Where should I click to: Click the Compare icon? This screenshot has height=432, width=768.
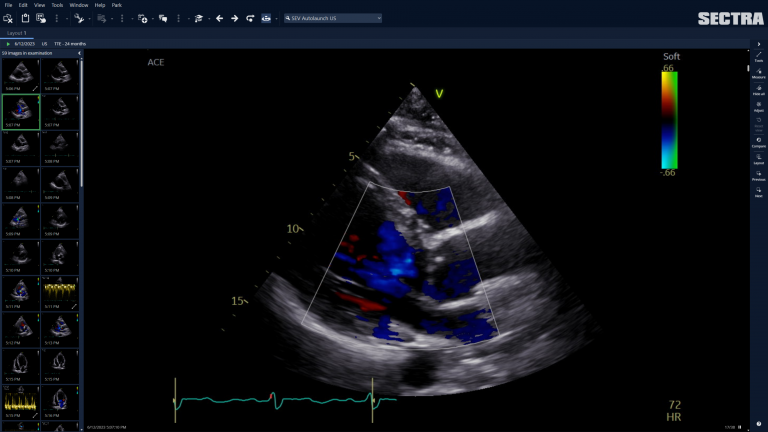(x=759, y=142)
